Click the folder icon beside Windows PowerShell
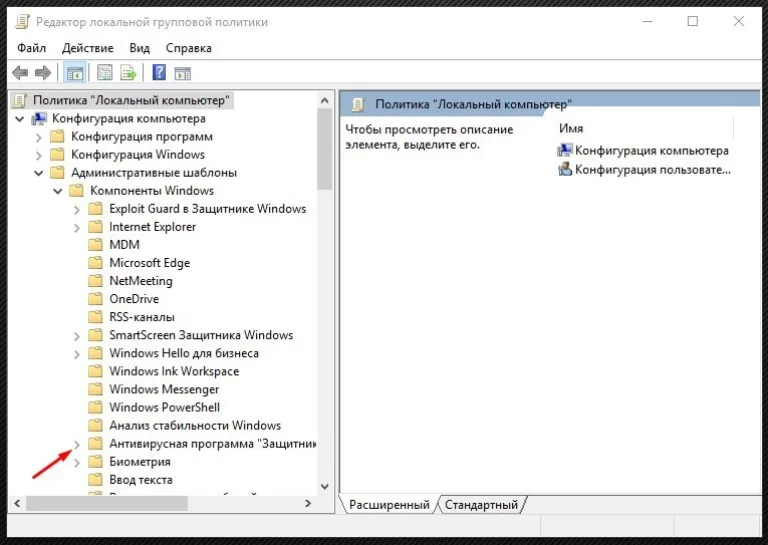 click(x=96, y=407)
